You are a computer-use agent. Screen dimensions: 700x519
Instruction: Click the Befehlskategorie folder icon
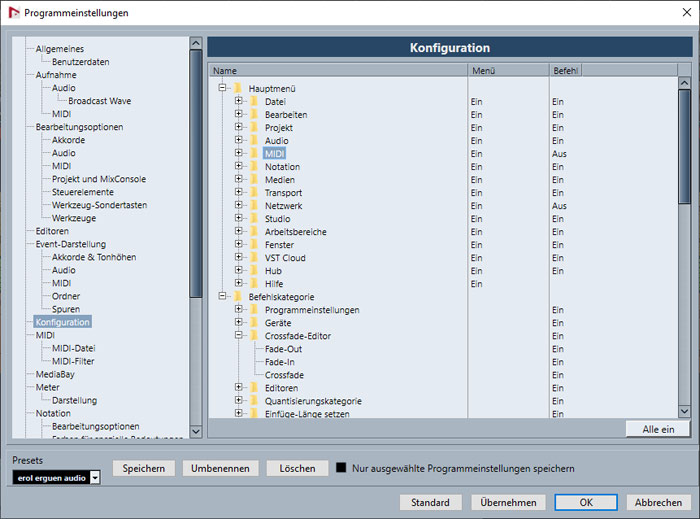click(238, 297)
